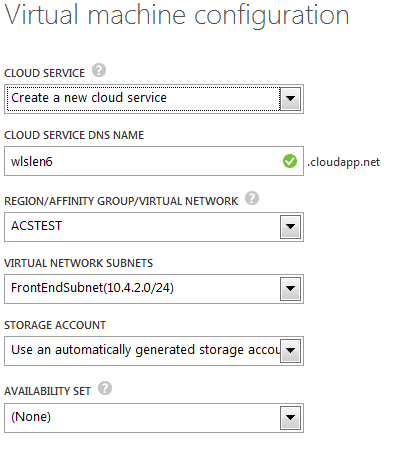The height and width of the screenshot is (451, 395).
Task: Click the CLOUD SERVICE label
Action: [45, 73]
